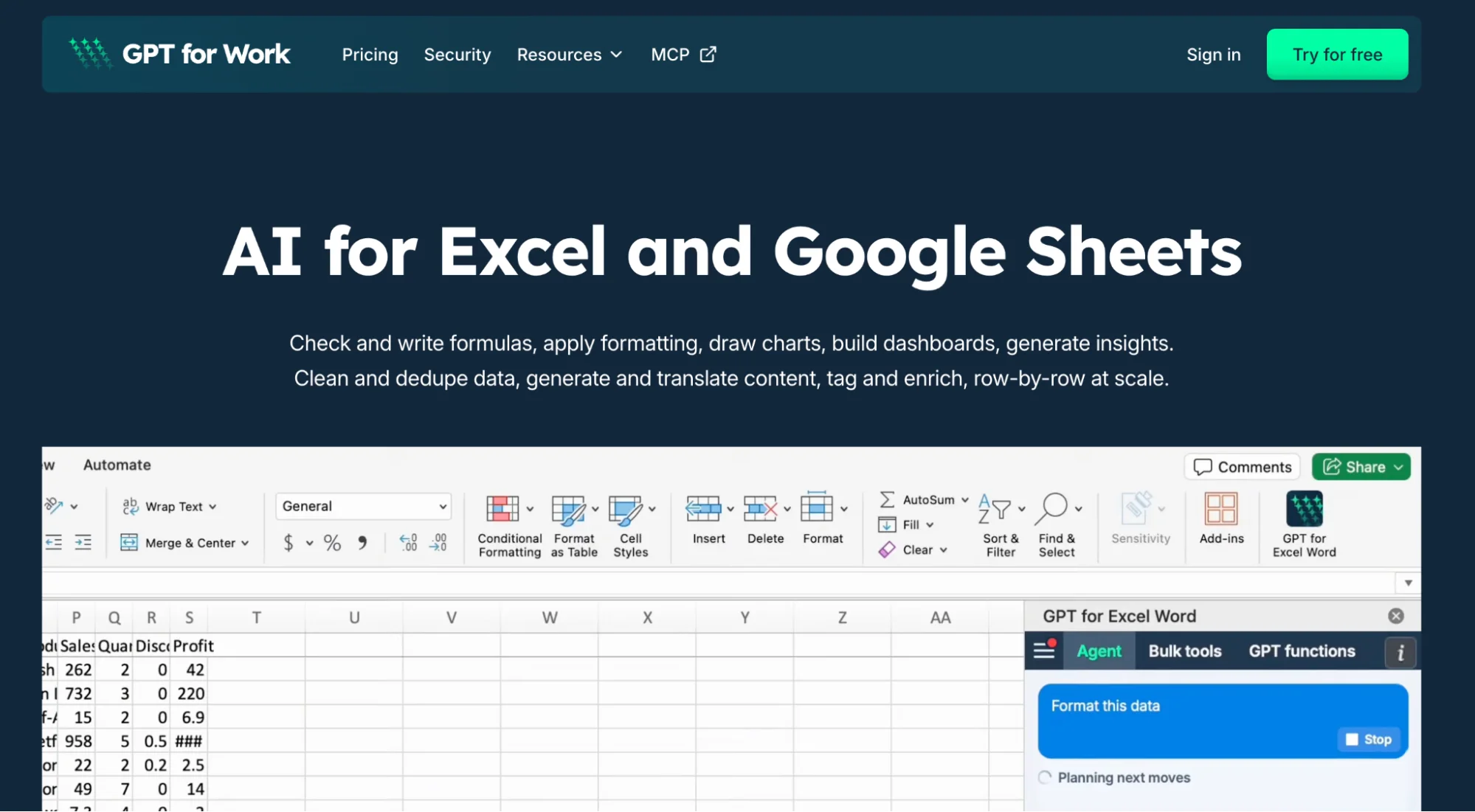Expand the Clear dropdown arrow
1475x812 pixels.
coord(944,550)
